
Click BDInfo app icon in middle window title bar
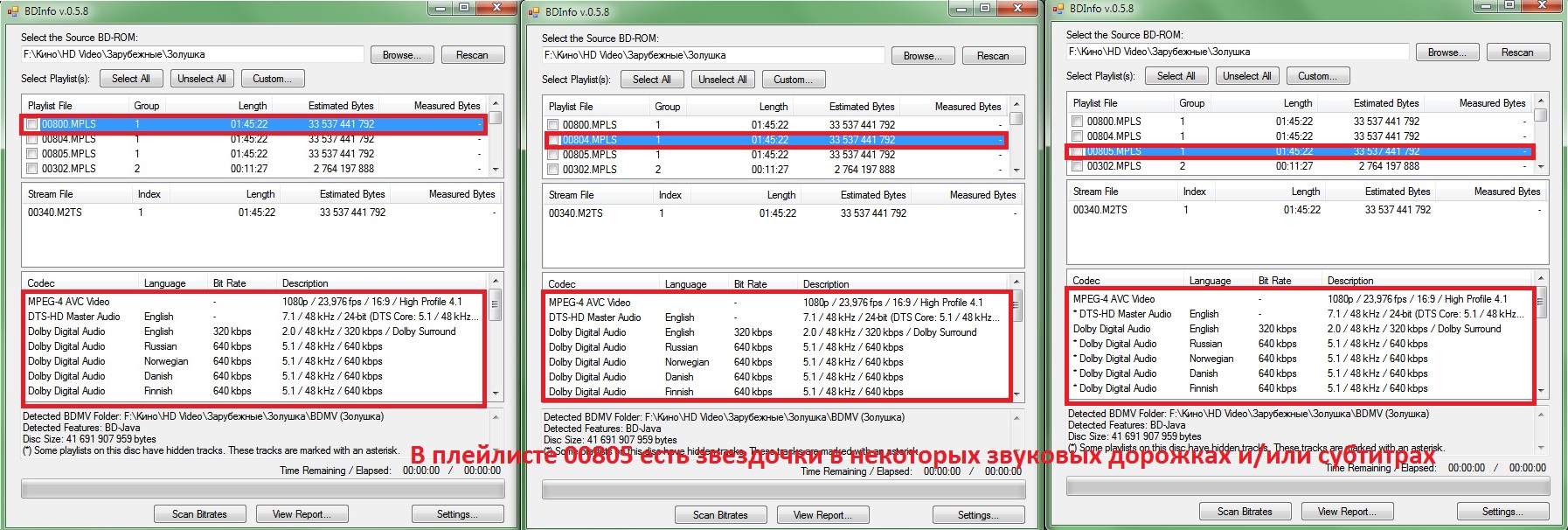click(x=533, y=11)
